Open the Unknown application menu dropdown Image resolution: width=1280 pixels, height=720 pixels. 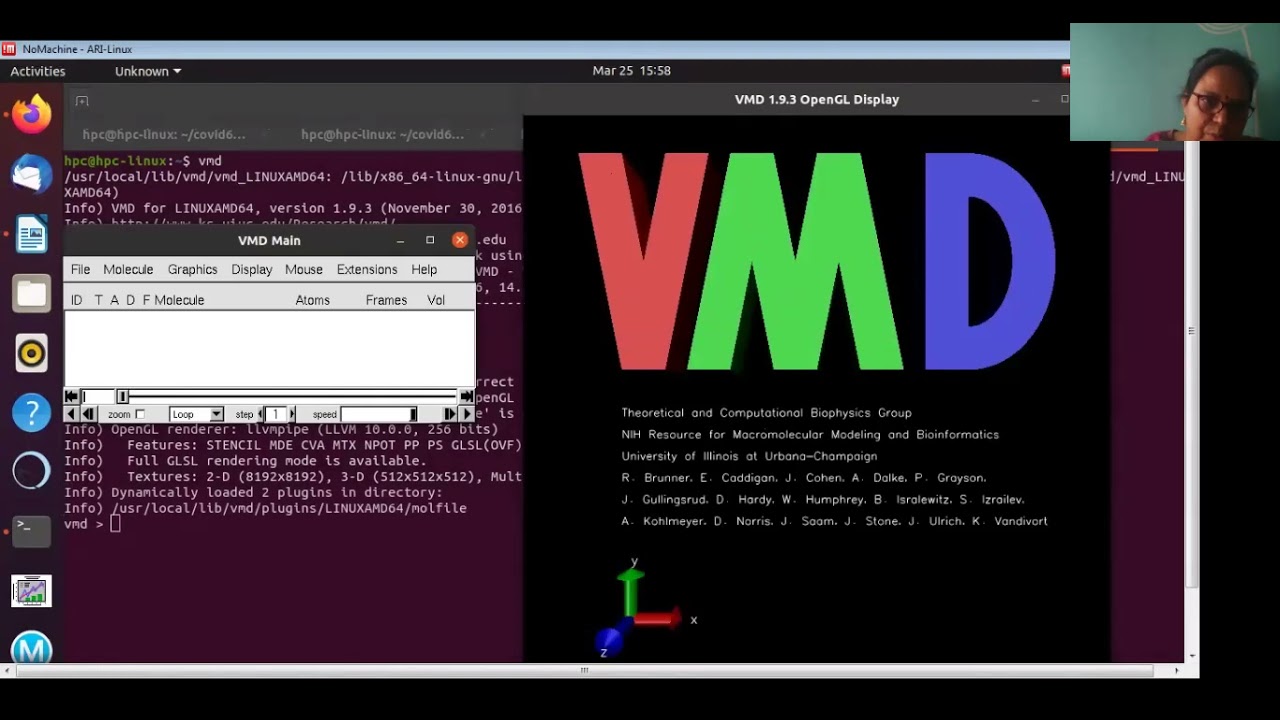[x=148, y=71]
